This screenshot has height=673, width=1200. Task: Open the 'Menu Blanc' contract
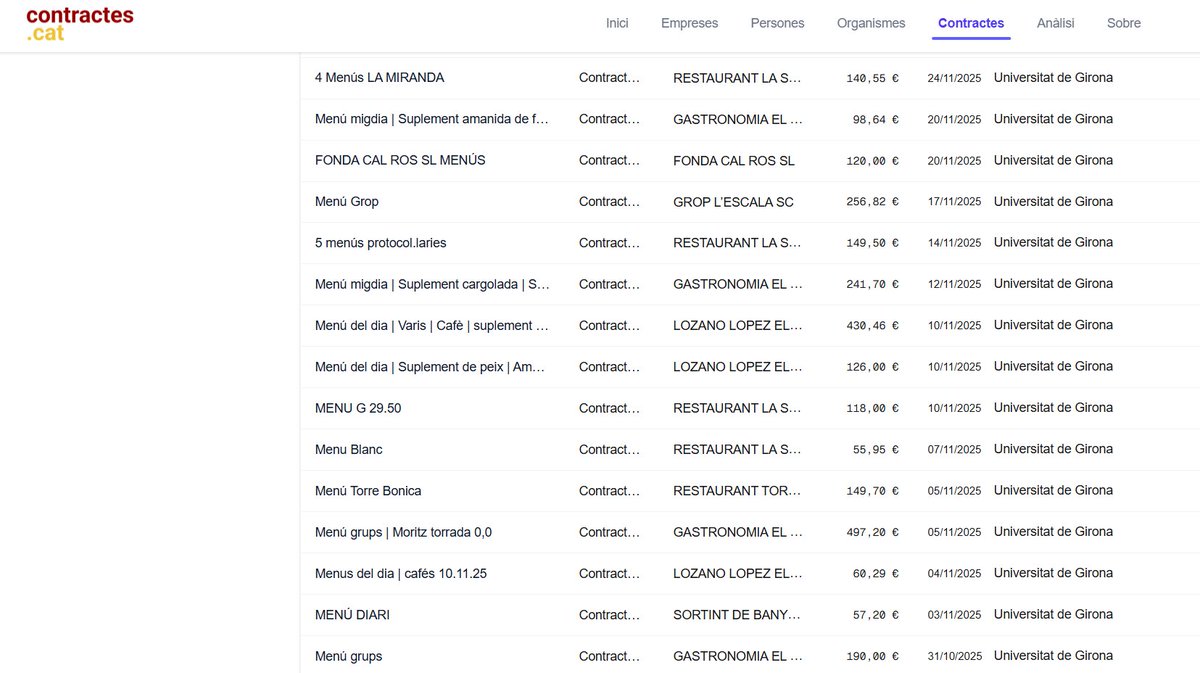(x=348, y=450)
